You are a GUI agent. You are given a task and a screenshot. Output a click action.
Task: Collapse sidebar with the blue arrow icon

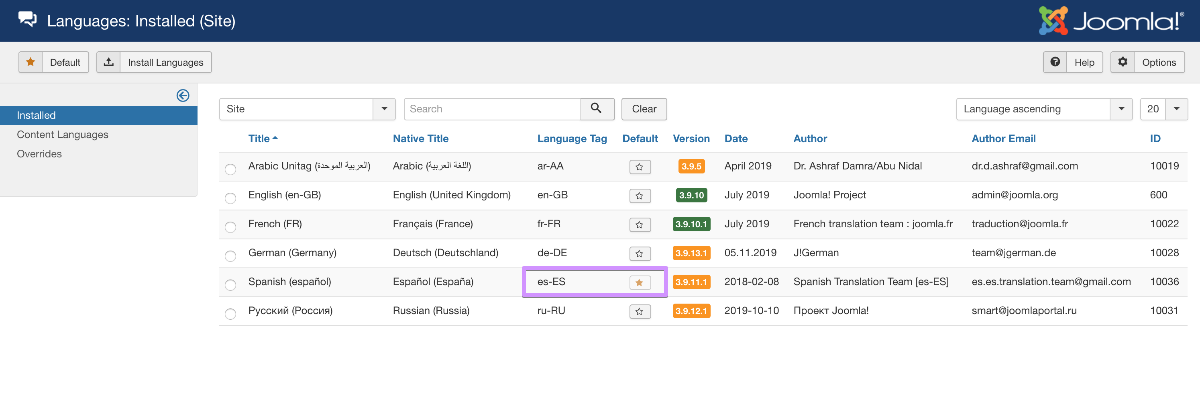[x=183, y=96]
